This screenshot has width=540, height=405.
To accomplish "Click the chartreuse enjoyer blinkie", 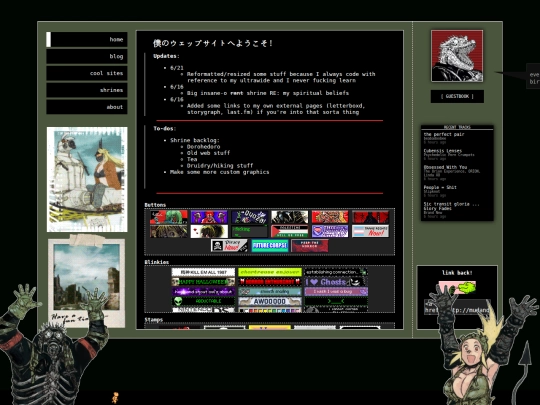I will [x=270, y=272].
